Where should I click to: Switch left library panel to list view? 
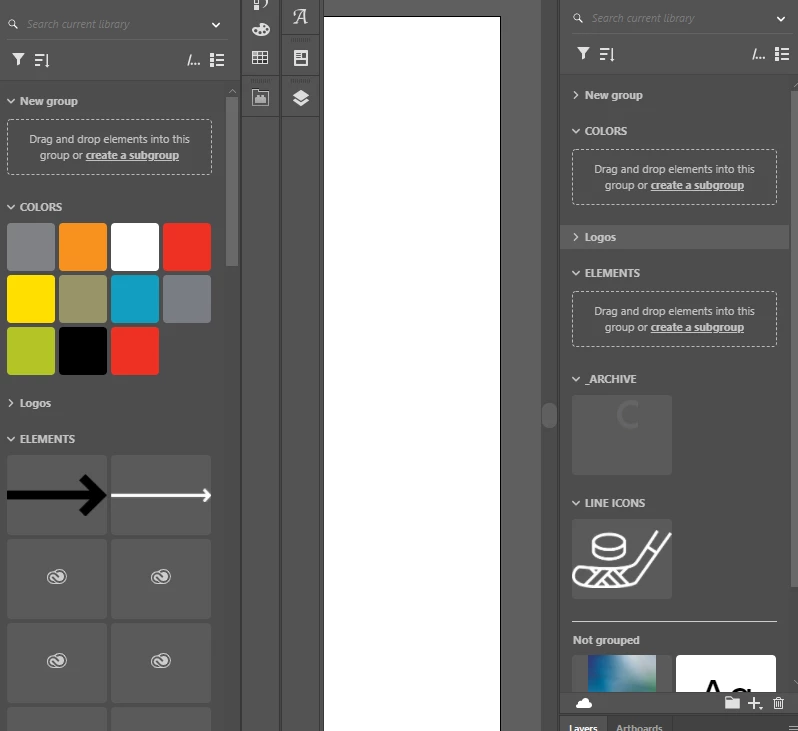217,60
